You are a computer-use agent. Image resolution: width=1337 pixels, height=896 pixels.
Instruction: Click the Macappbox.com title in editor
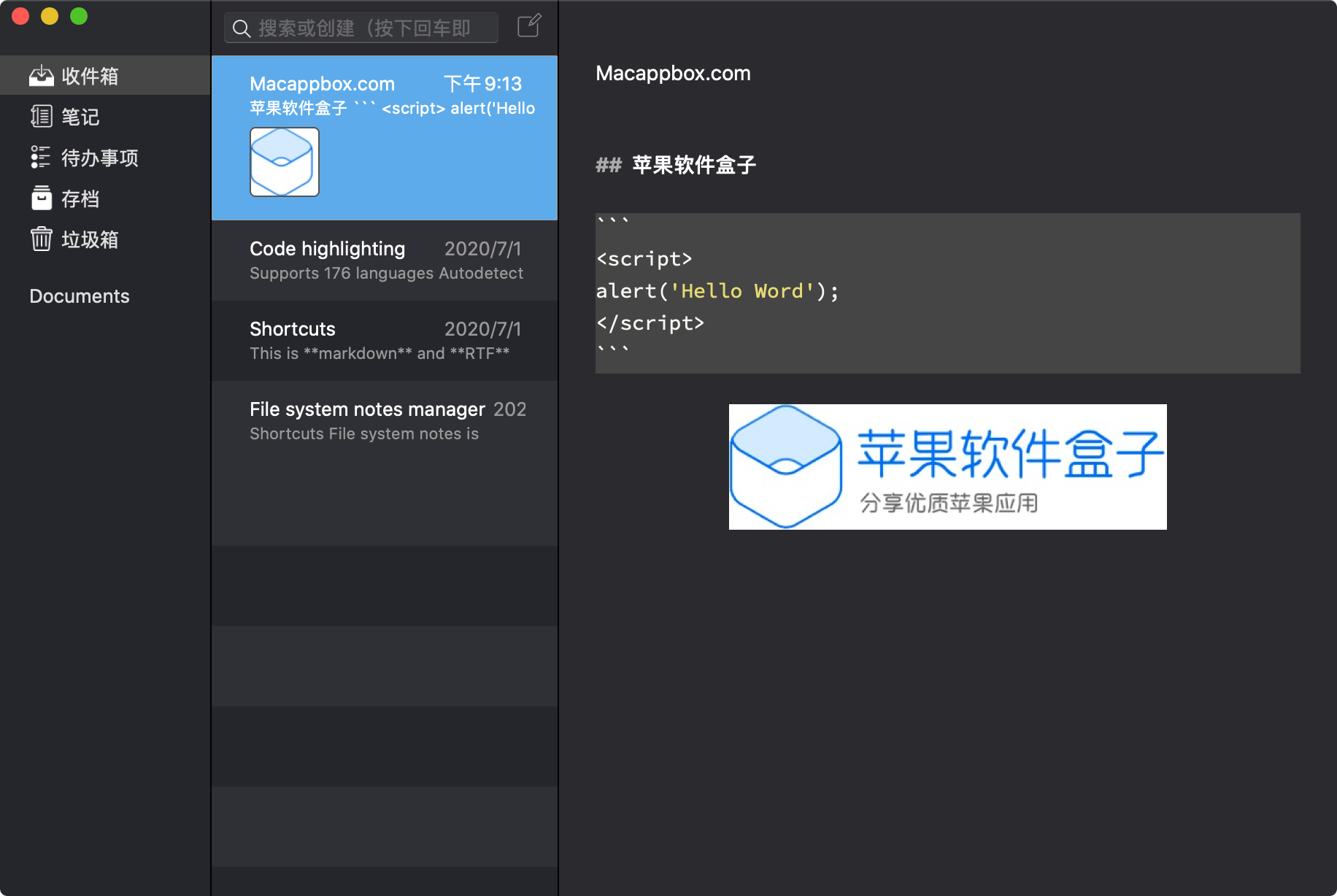pos(673,73)
